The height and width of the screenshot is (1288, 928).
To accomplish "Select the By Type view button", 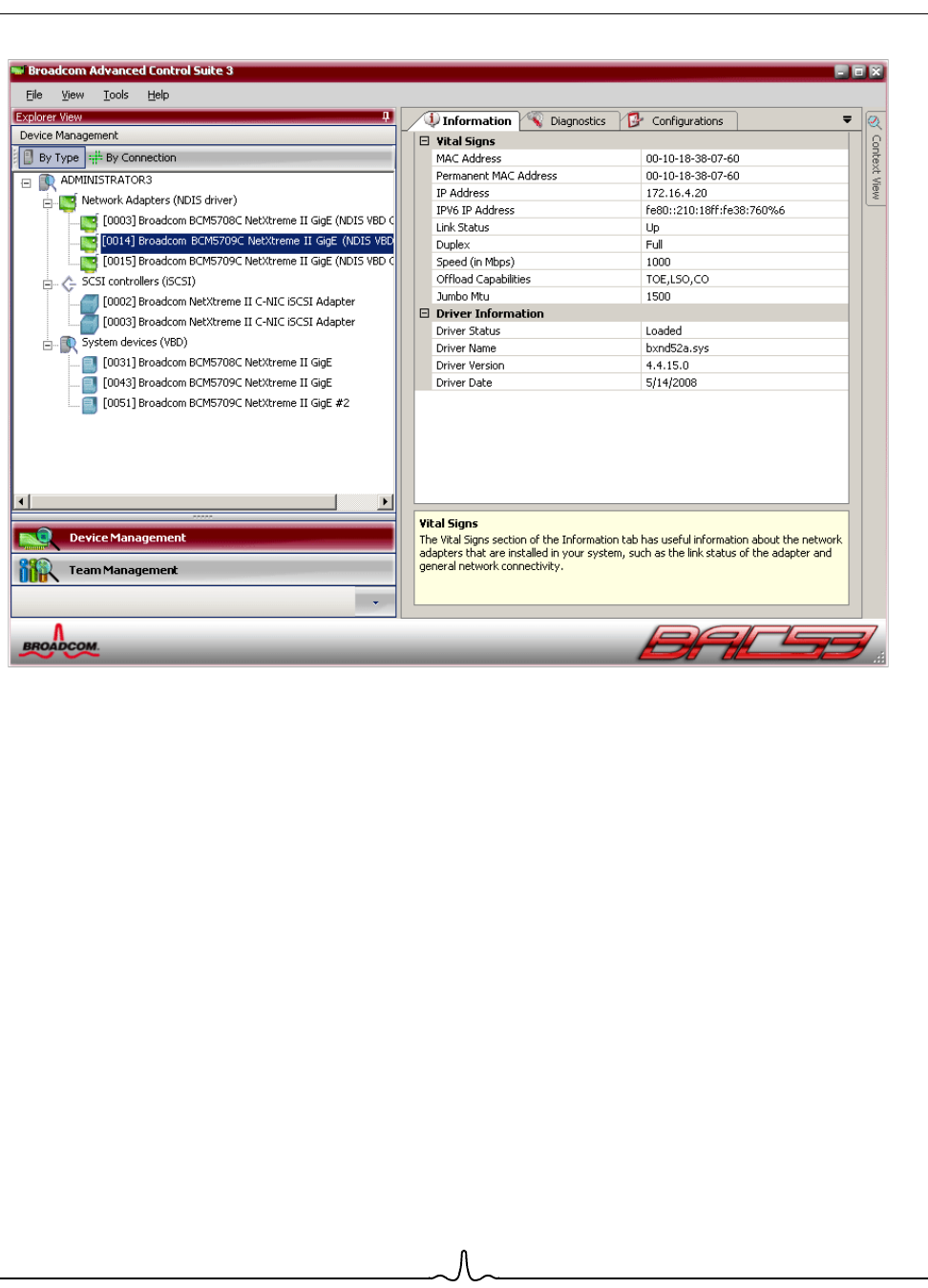I will pos(52,158).
